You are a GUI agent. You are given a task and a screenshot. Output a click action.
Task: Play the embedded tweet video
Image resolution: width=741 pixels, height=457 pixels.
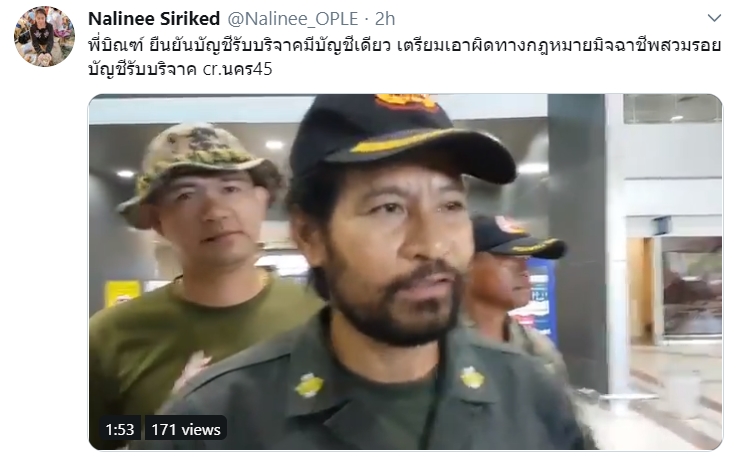[x=405, y=272]
